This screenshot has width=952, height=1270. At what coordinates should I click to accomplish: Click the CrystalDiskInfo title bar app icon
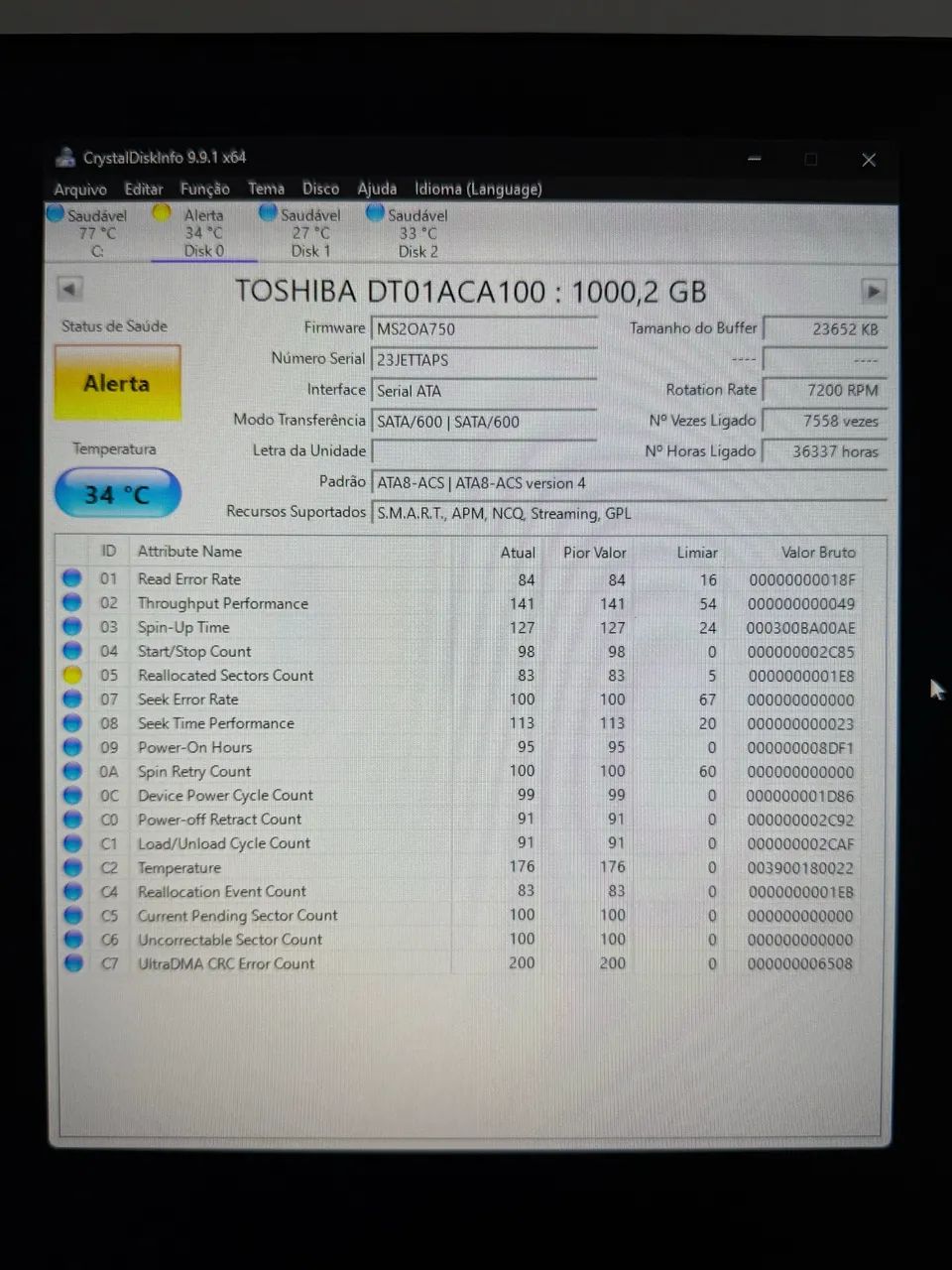65,157
